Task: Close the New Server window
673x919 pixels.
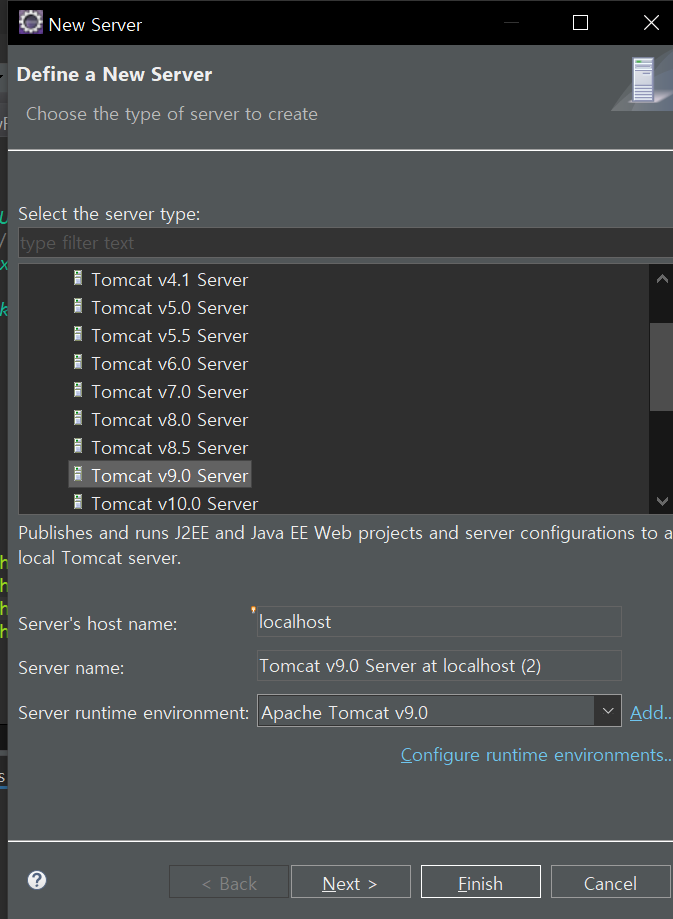Action: pos(651,22)
